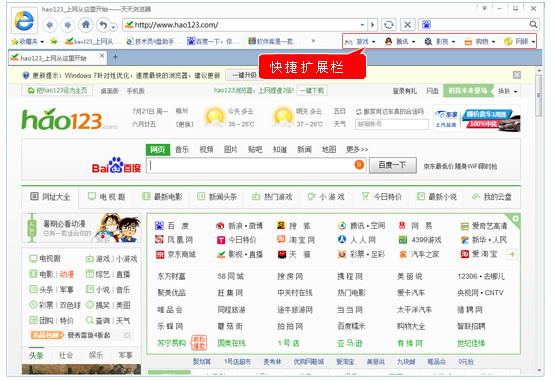Click the green plus add-site icon

(512, 254)
